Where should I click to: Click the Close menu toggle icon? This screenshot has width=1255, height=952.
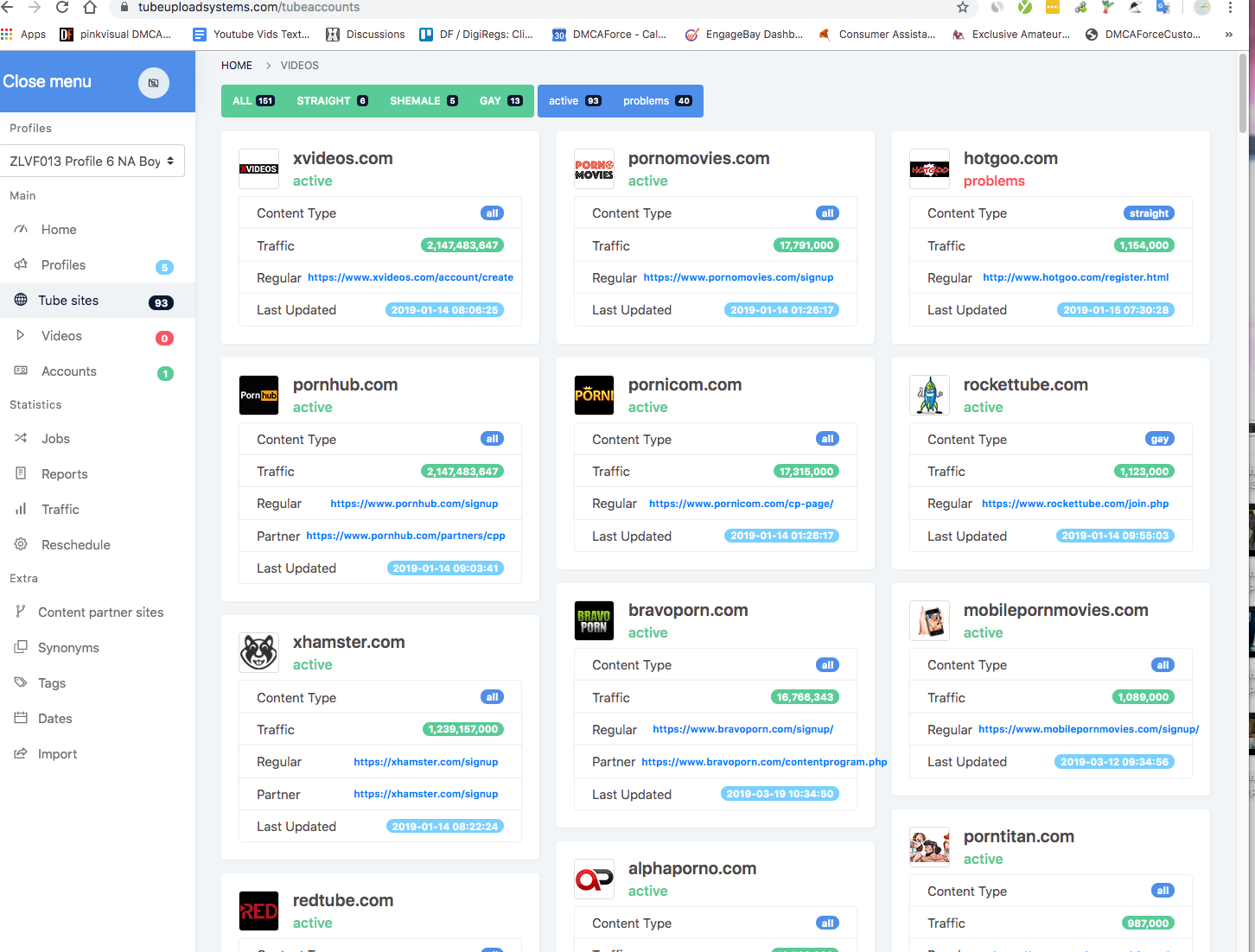(x=154, y=83)
